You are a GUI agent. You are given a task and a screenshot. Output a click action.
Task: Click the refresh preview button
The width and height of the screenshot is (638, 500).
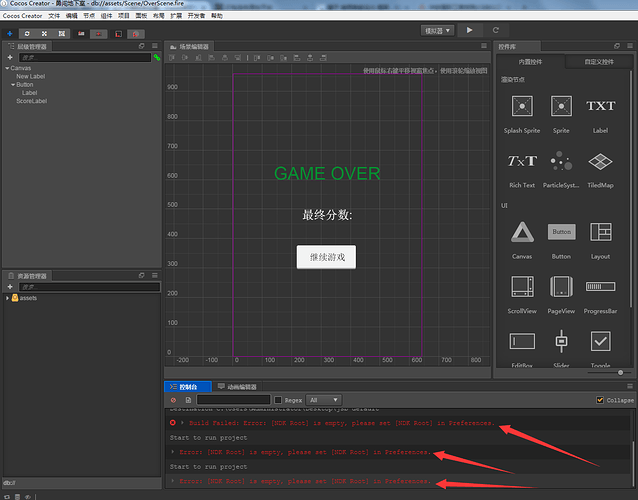(x=496, y=30)
